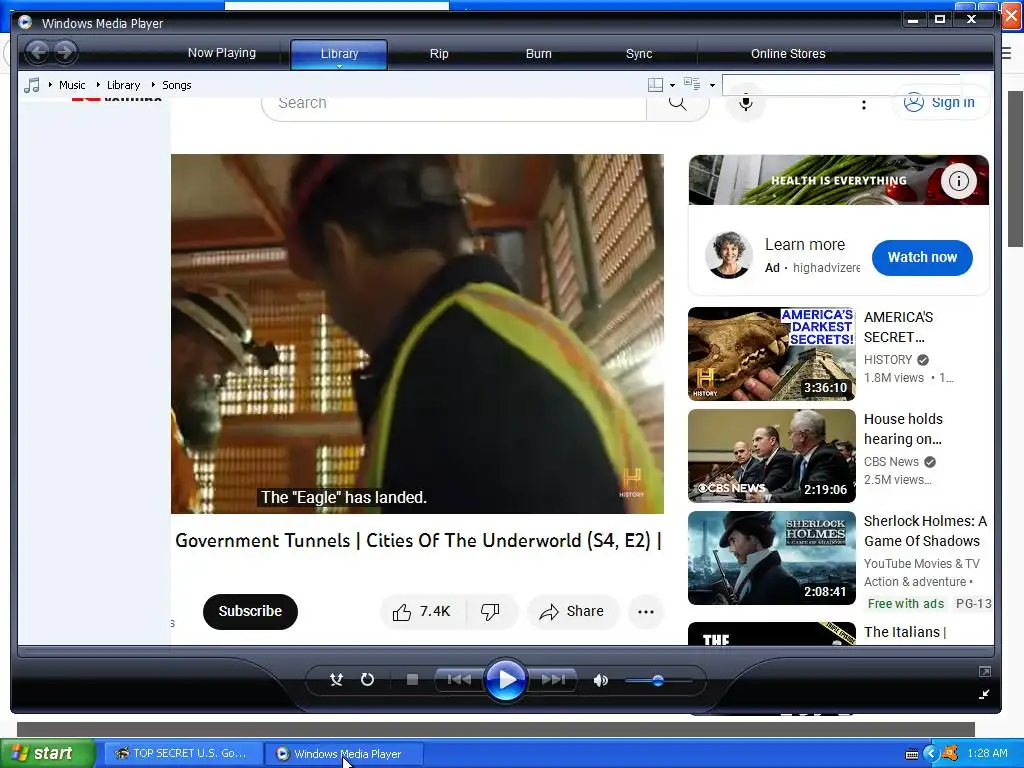The image size is (1024, 768).
Task: Switch to the Library tab
Action: pyautogui.click(x=339, y=54)
